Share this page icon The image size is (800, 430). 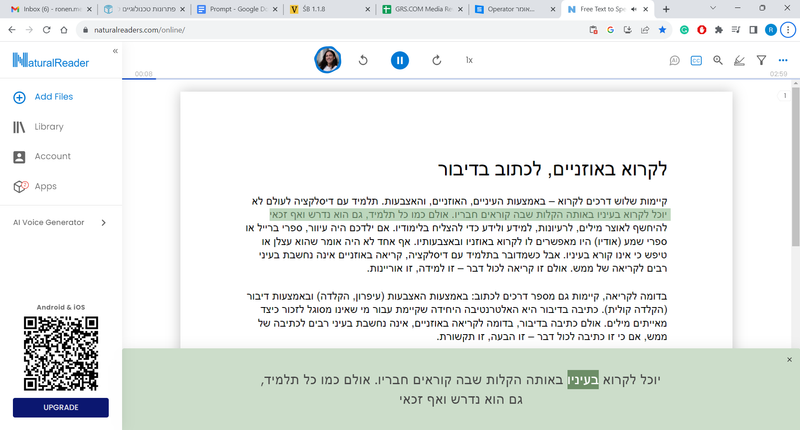point(645,30)
